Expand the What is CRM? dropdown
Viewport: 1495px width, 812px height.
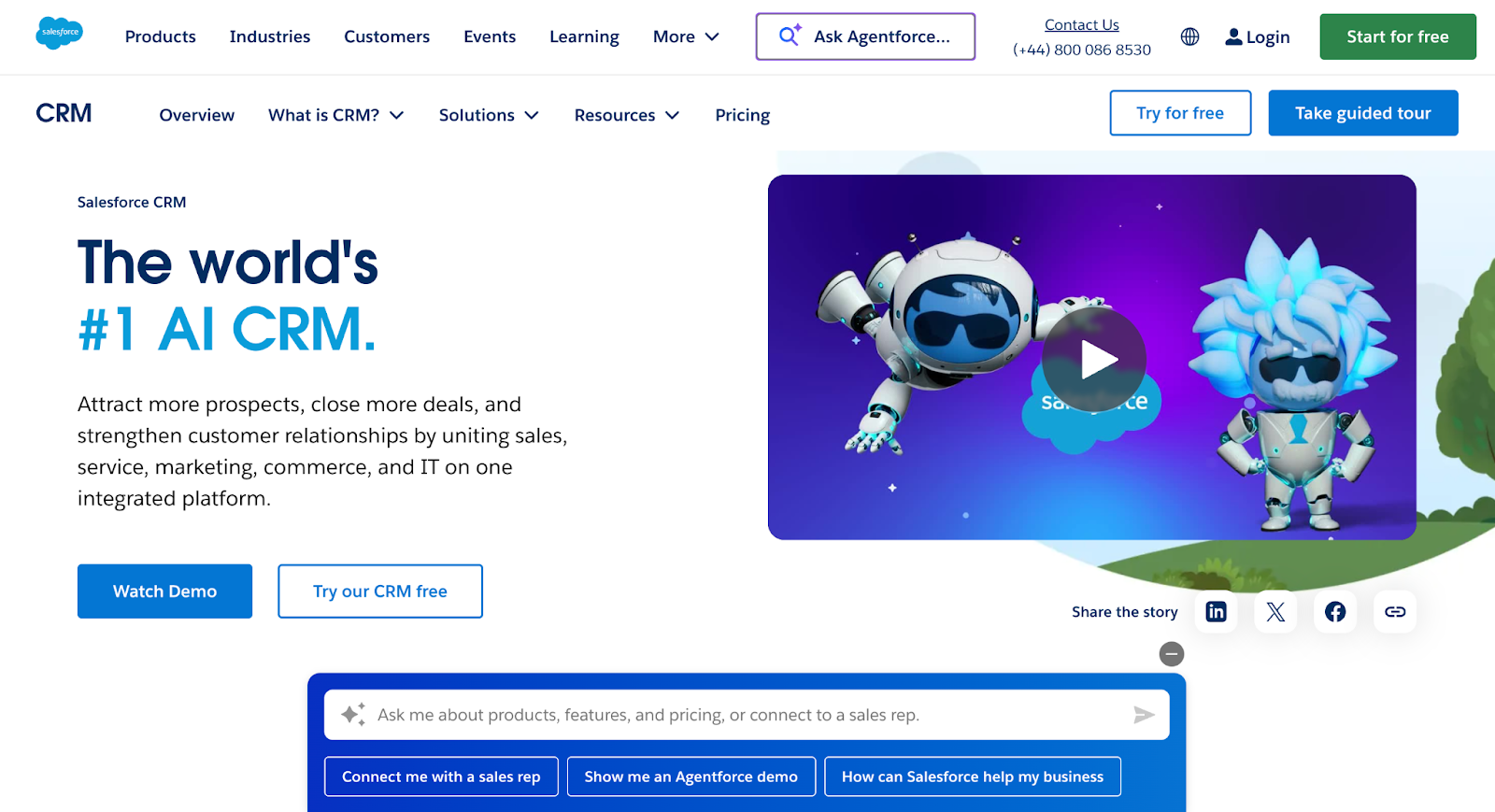(335, 115)
